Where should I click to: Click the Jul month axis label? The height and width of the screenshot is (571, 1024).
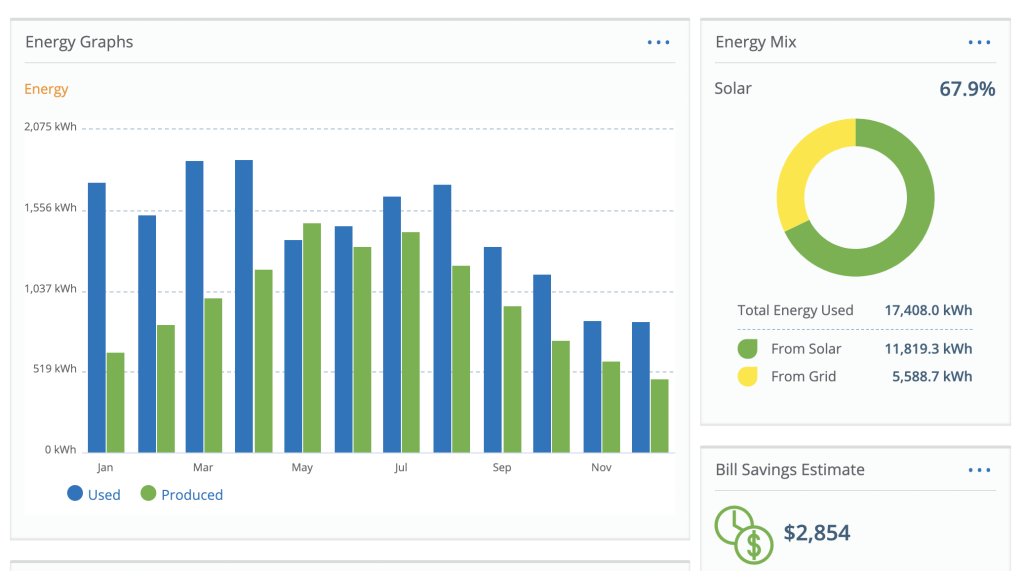(x=401, y=467)
